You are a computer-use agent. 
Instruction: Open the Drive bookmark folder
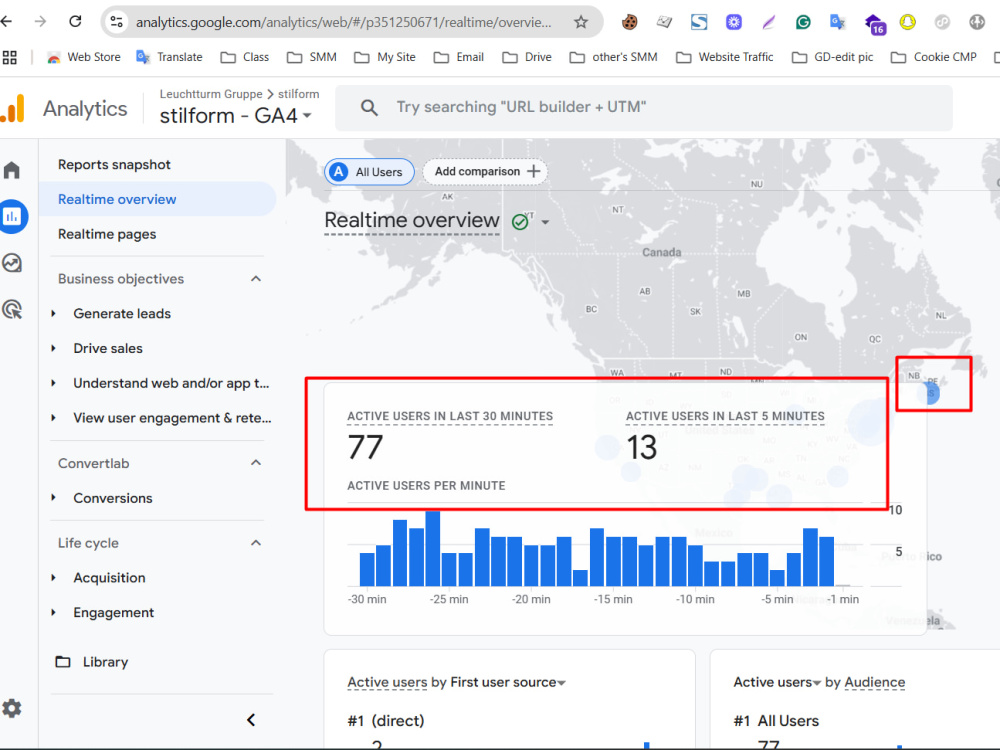pos(527,57)
